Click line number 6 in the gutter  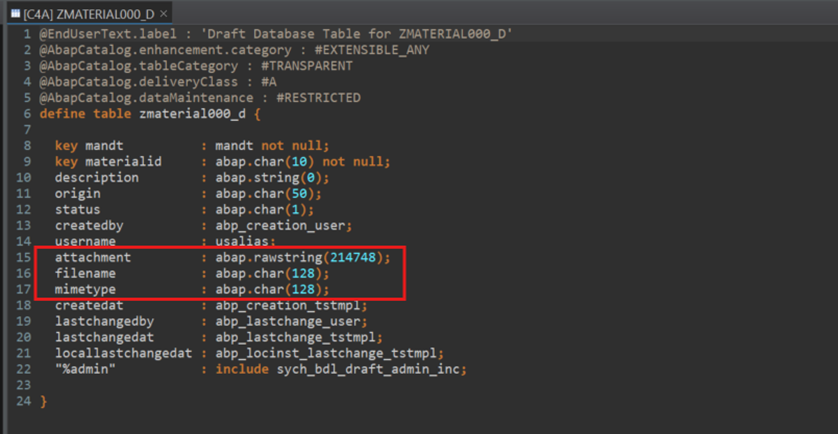(27, 114)
